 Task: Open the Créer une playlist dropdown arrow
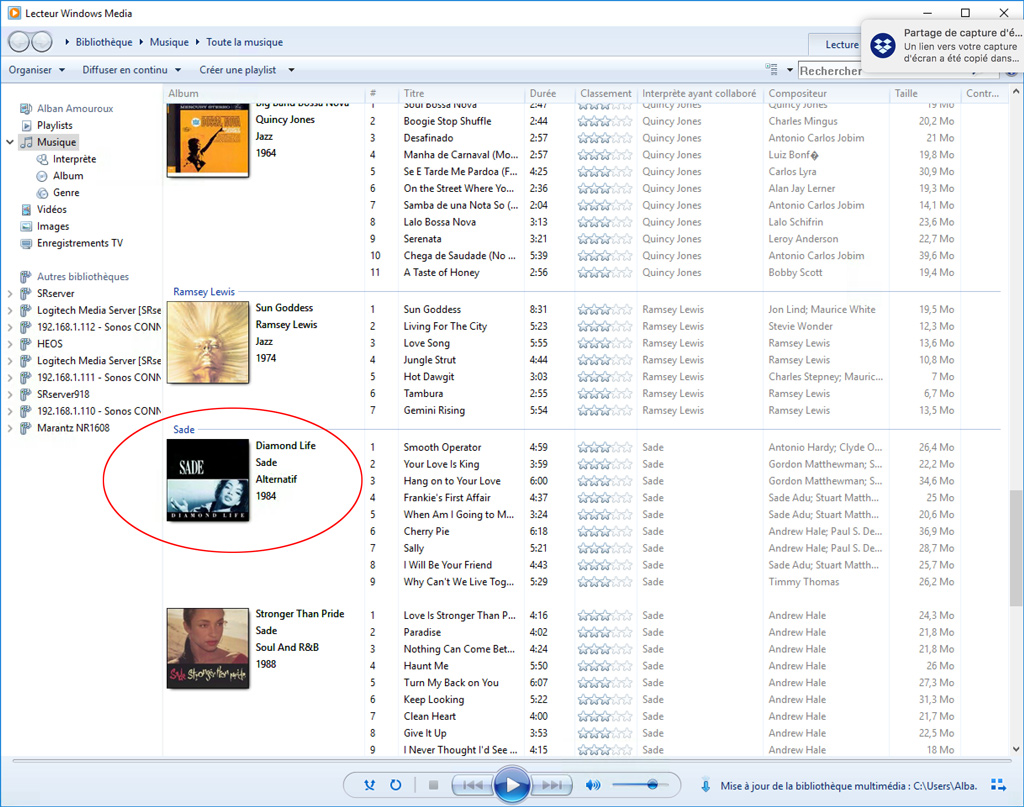click(x=291, y=70)
